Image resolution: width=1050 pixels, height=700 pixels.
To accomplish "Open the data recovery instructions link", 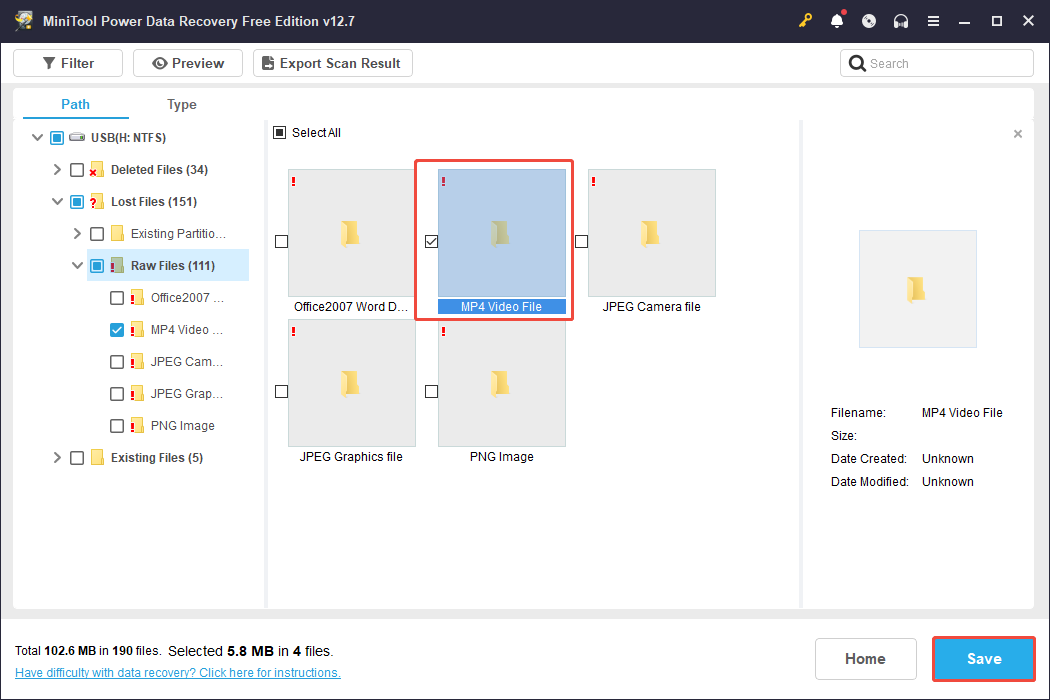I will [177, 673].
